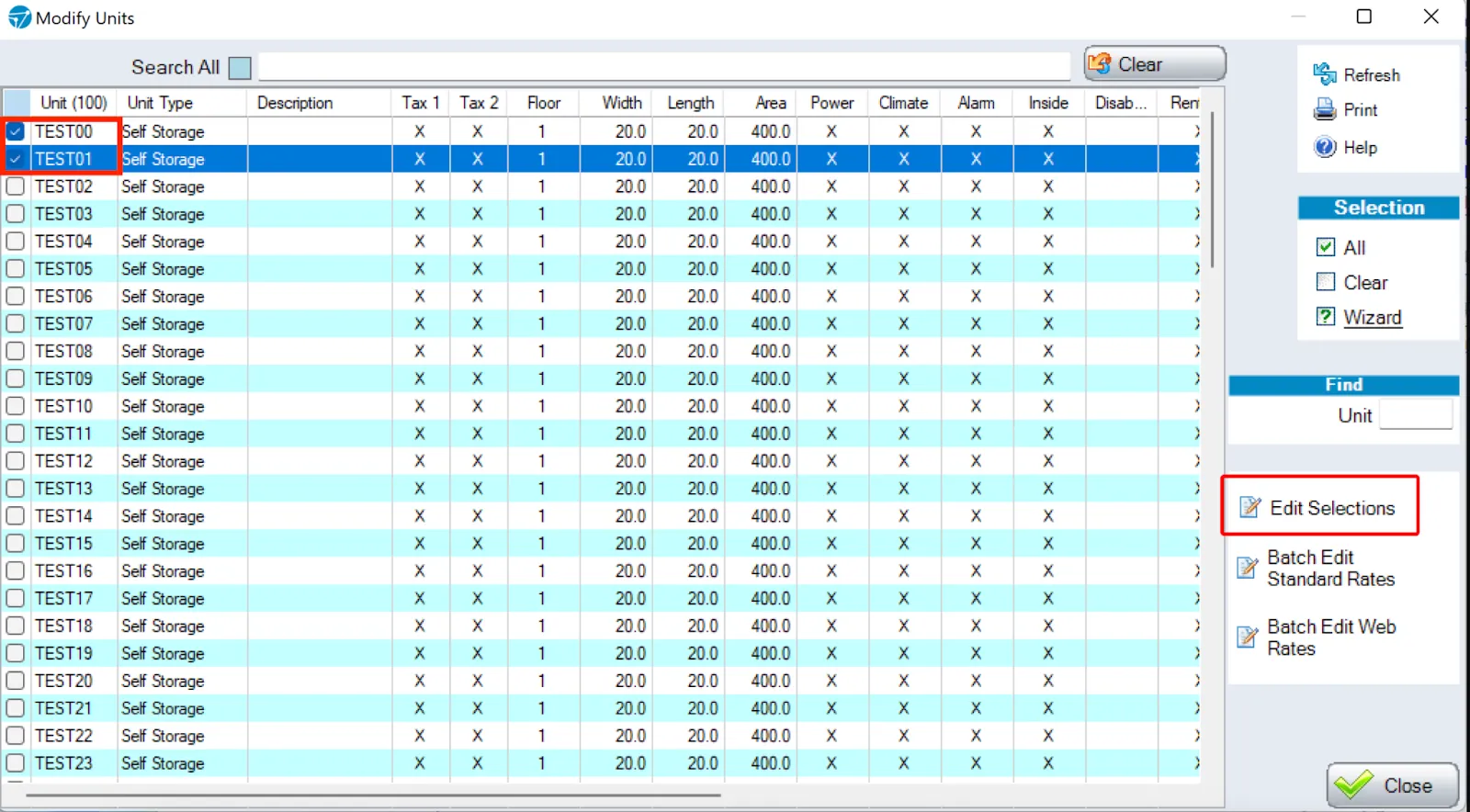Open Help via question mark icon
Viewport: 1470px width, 812px height.
[1325, 147]
